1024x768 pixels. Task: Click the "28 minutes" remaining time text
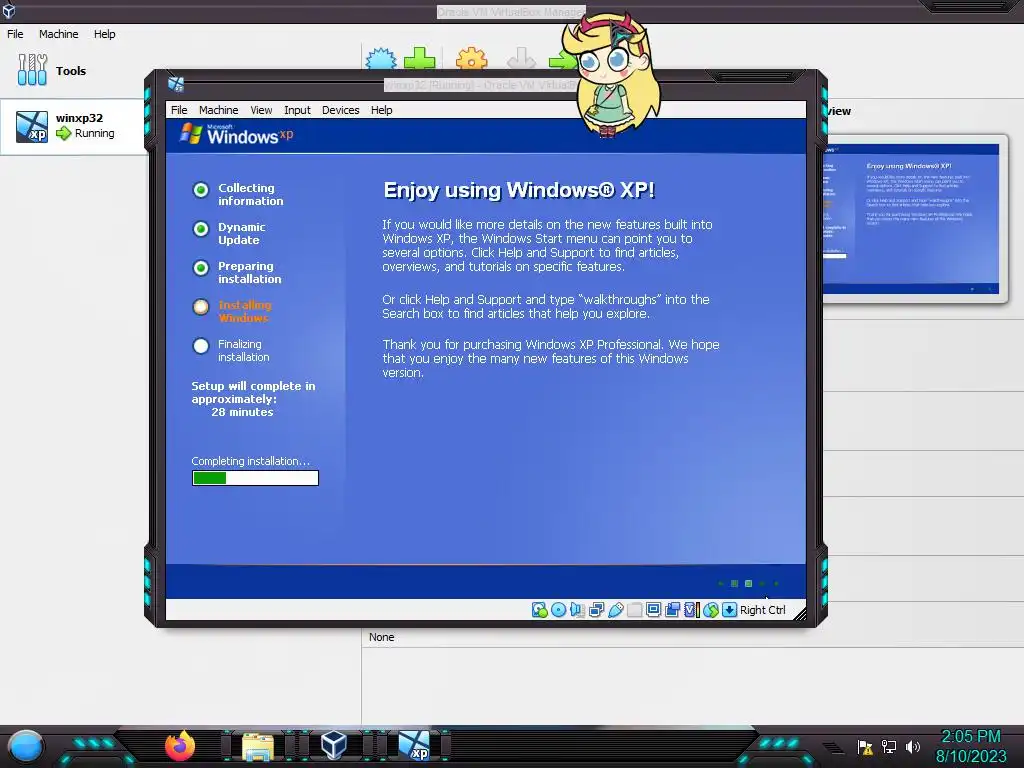pyautogui.click(x=242, y=412)
